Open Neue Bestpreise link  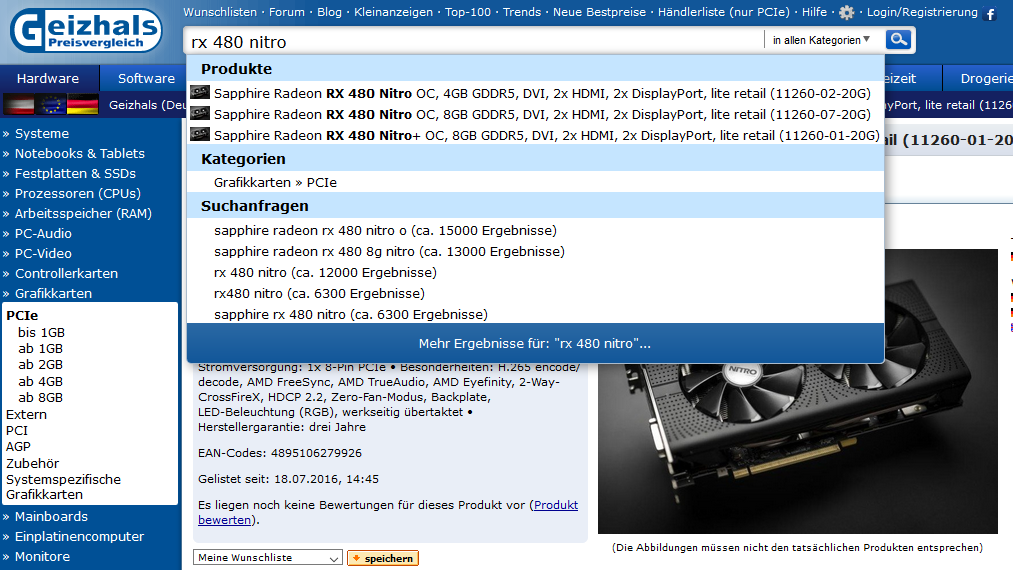600,12
